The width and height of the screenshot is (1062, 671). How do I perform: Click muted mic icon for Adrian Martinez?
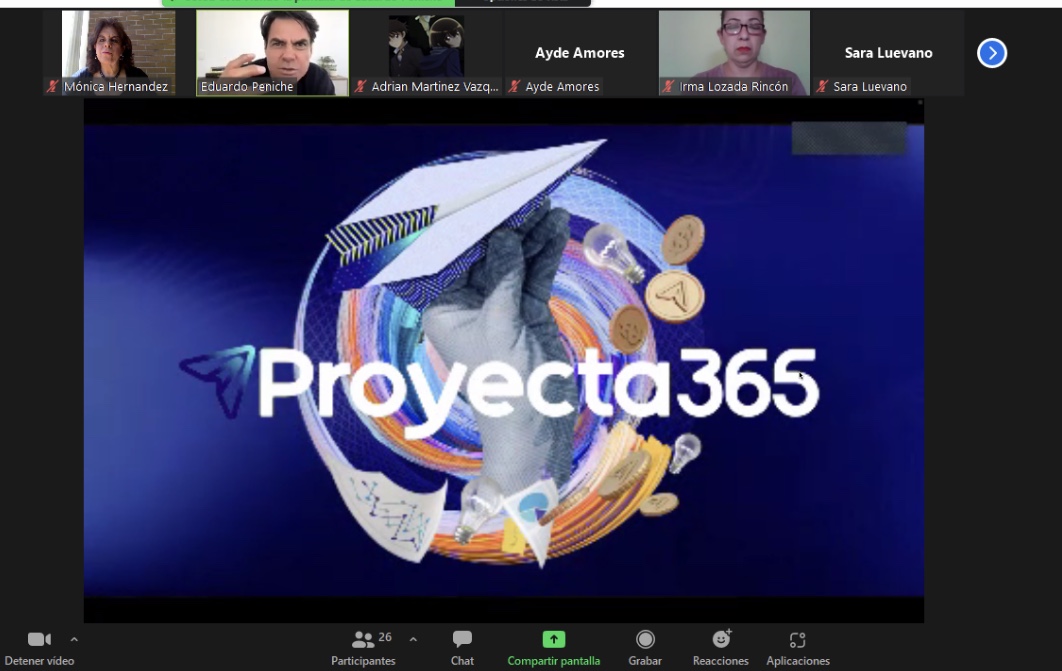(x=360, y=87)
